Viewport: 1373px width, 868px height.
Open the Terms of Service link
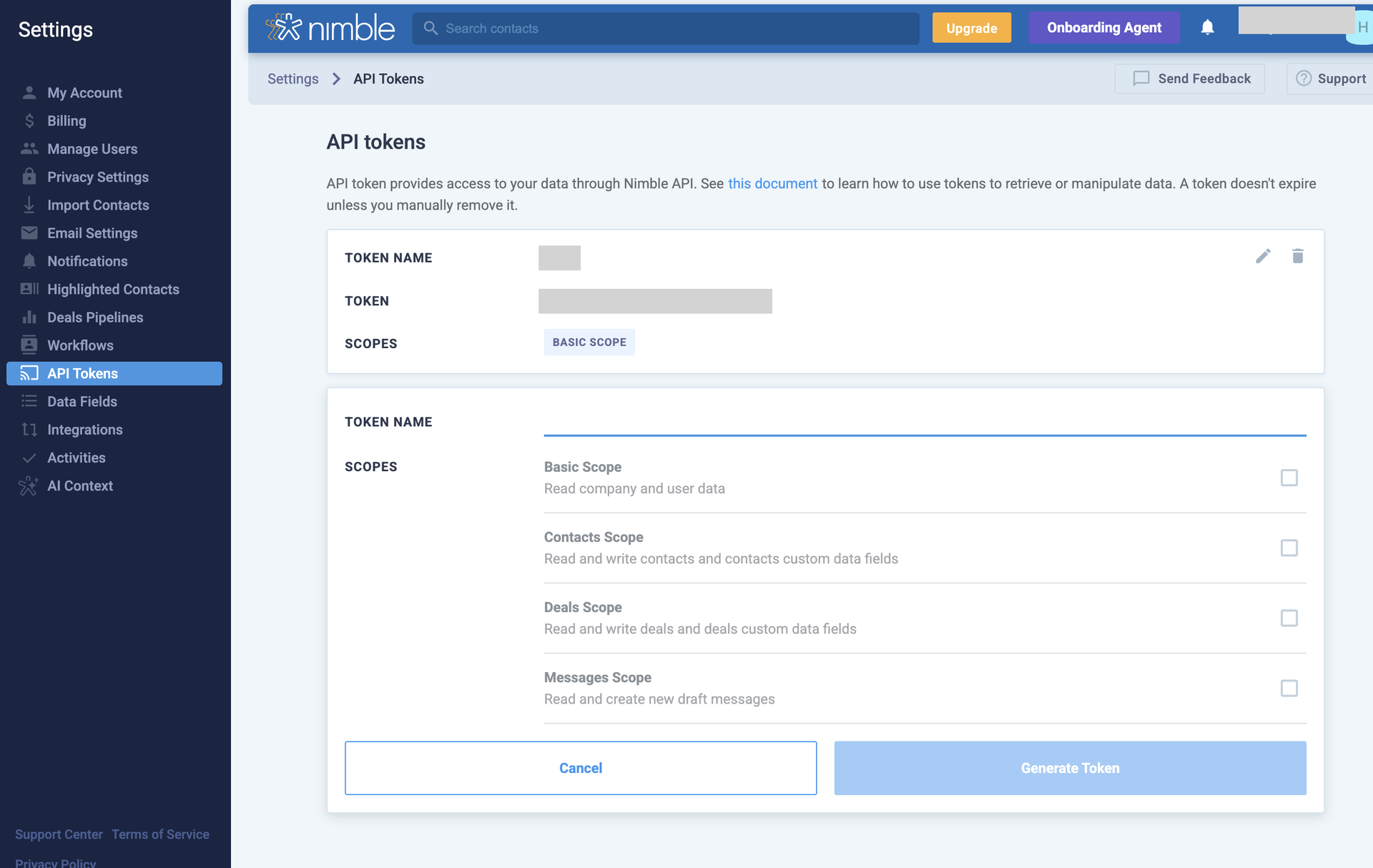[160, 834]
